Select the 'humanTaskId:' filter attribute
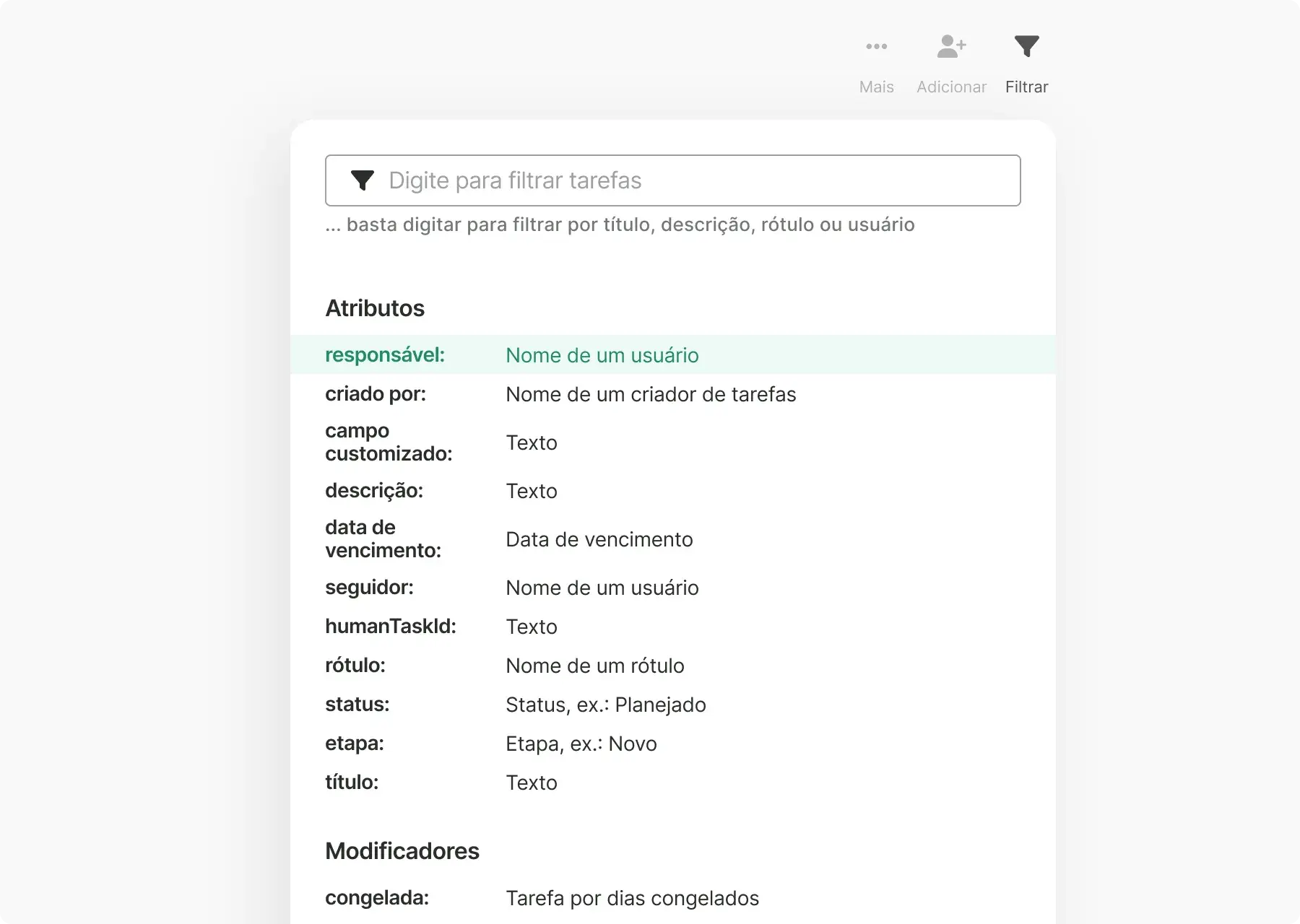This screenshot has width=1300, height=924. [x=391, y=627]
